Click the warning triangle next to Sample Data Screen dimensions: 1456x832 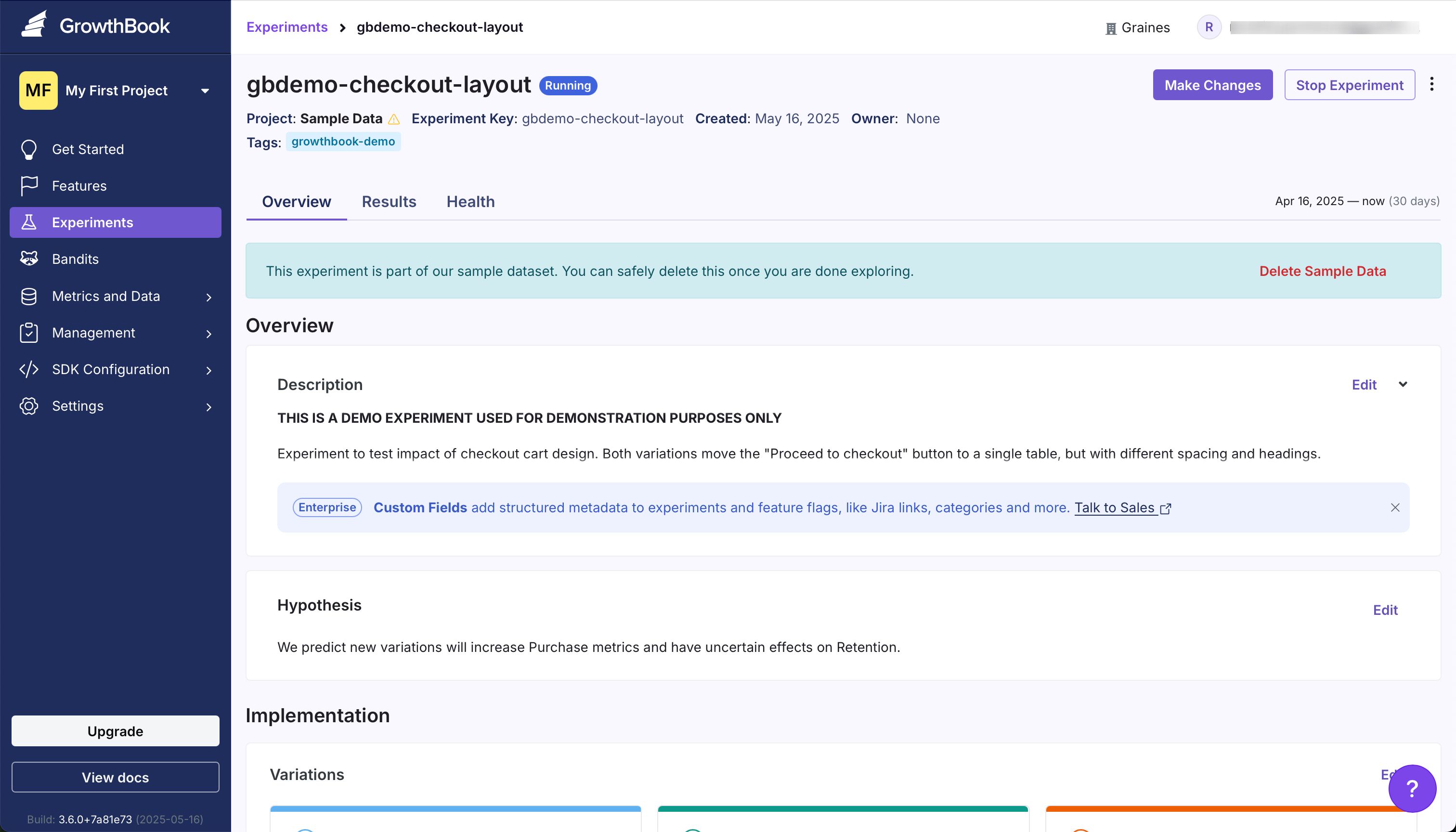(394, 119)
